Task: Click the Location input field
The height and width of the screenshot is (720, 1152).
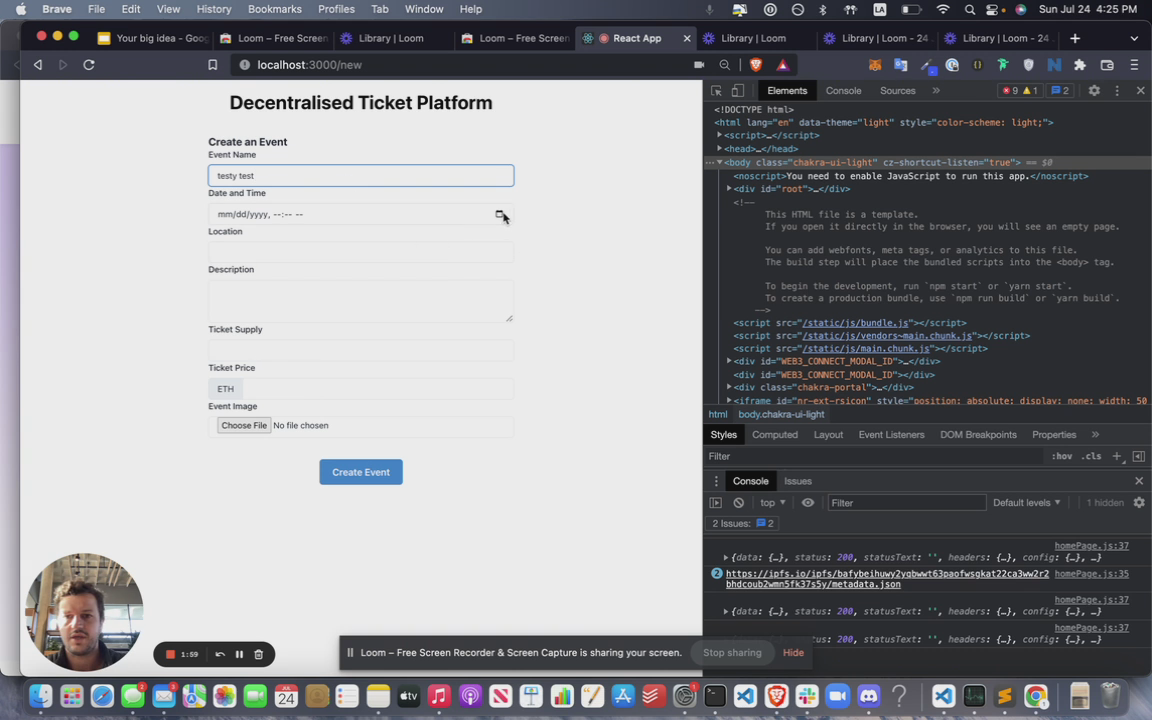Action: (x=361, y=252)
